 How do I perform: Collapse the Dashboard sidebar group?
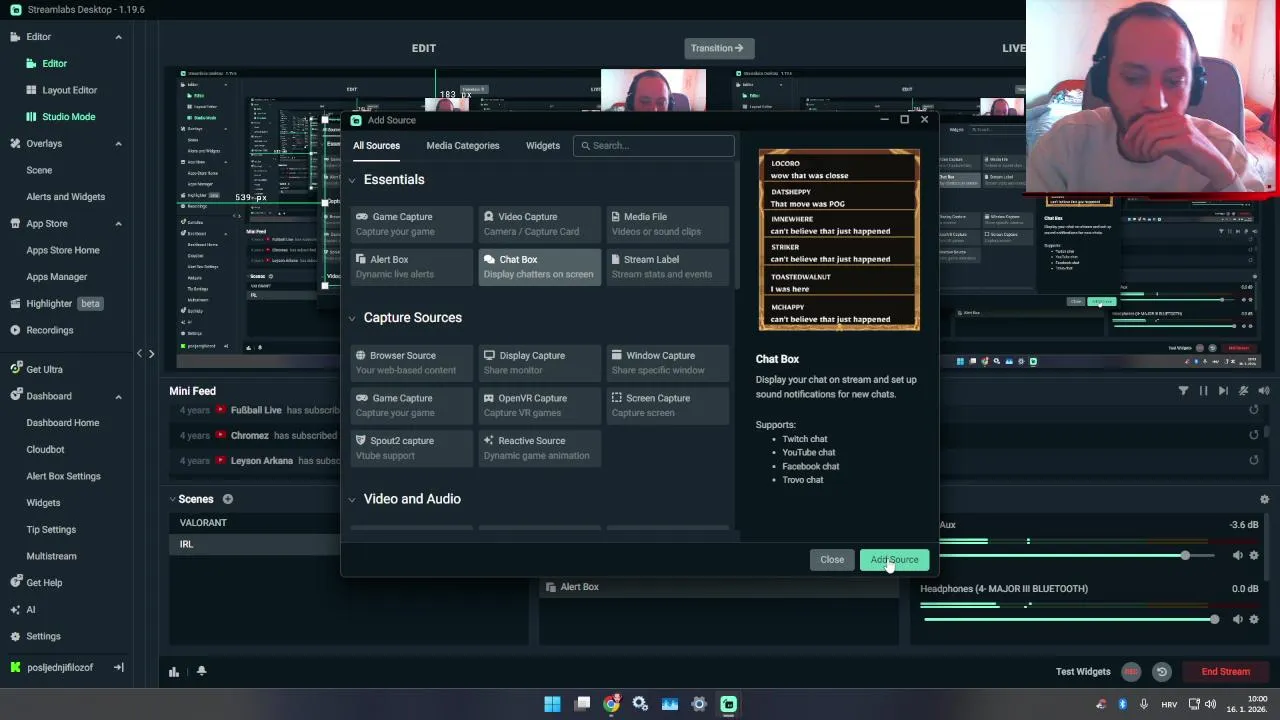click(x=118, y=396)
